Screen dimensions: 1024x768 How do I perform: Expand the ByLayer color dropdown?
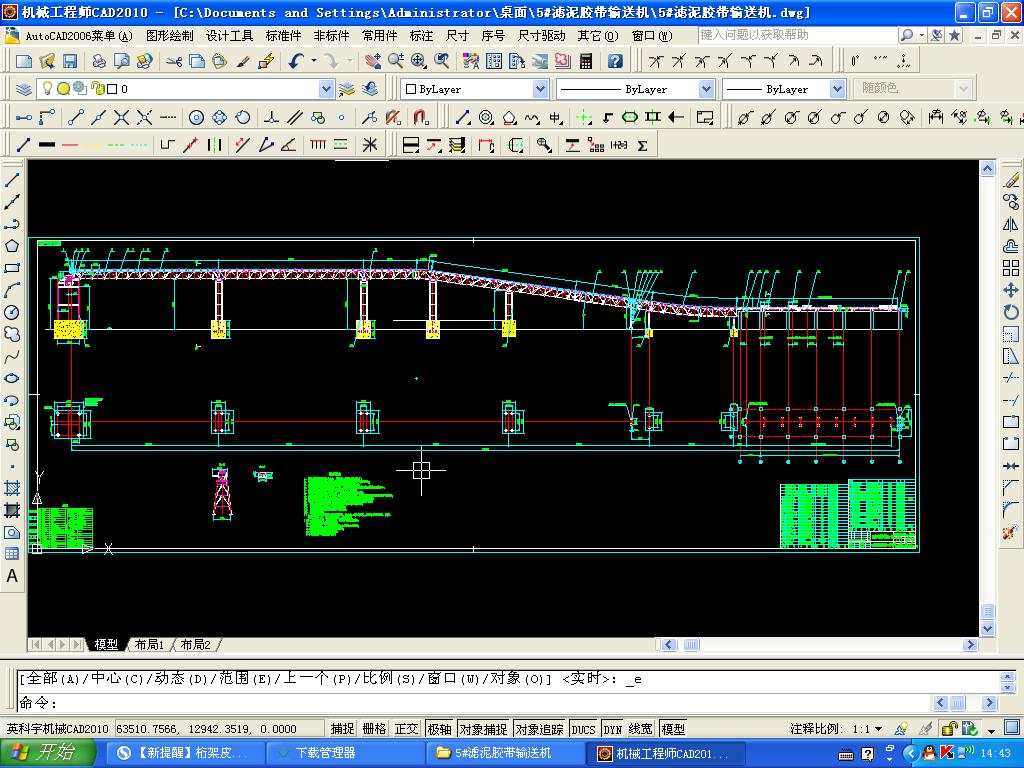540,89
